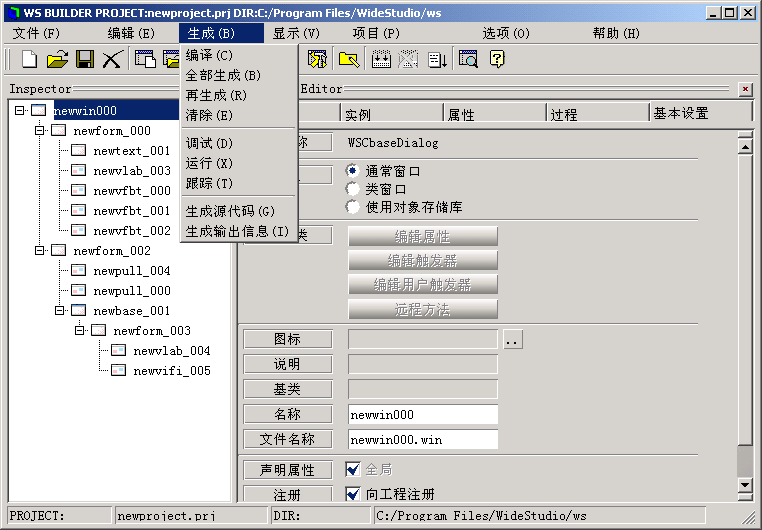
Task: Toggle the 全局 checkbox
Action: 352,469
